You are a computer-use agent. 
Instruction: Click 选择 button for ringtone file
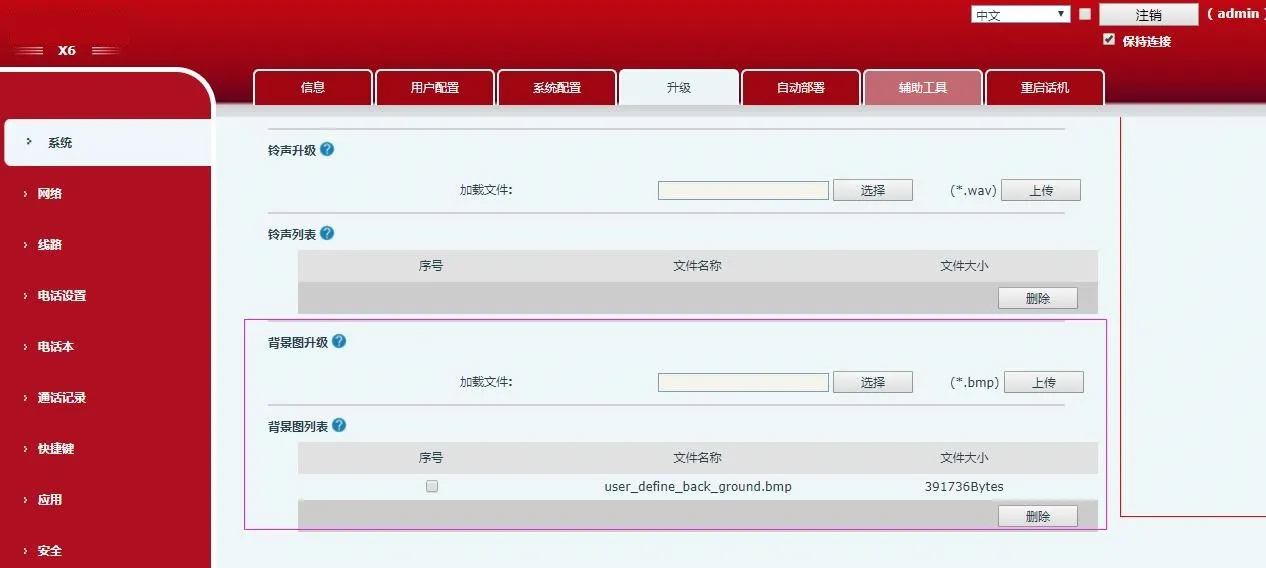point(872,190)
